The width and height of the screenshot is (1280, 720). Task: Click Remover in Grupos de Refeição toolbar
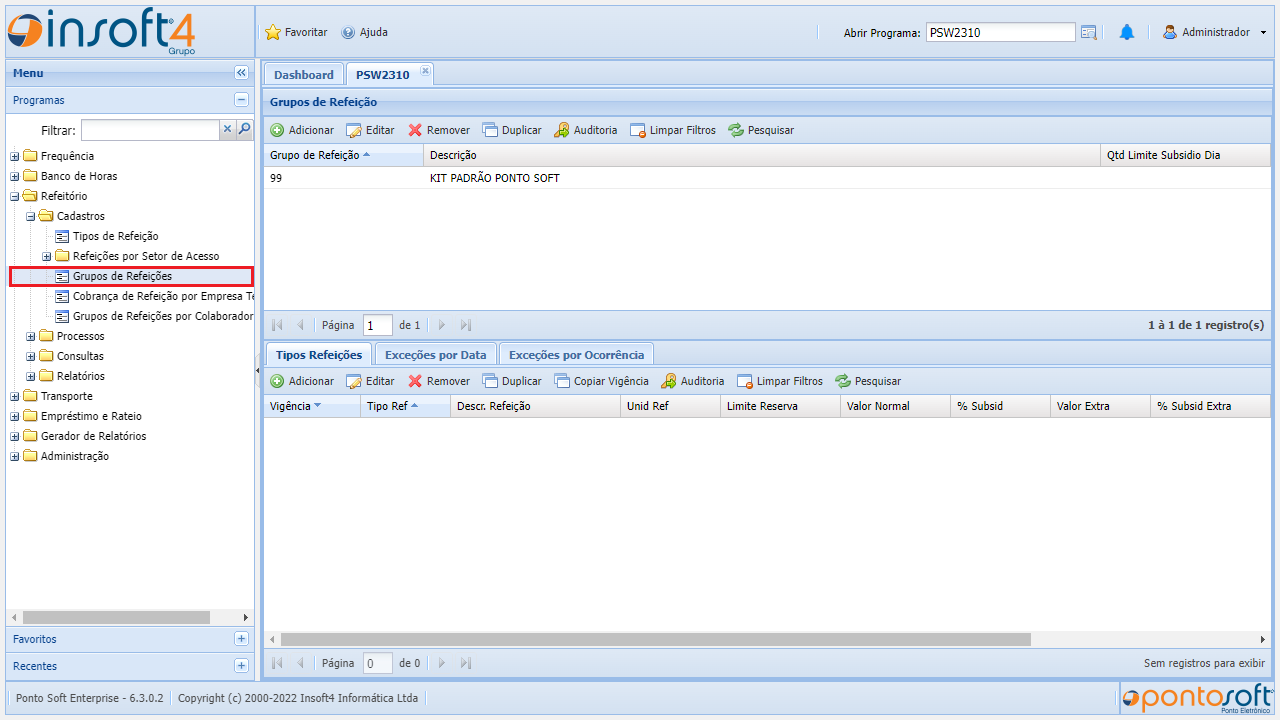(x=438, y=130)
